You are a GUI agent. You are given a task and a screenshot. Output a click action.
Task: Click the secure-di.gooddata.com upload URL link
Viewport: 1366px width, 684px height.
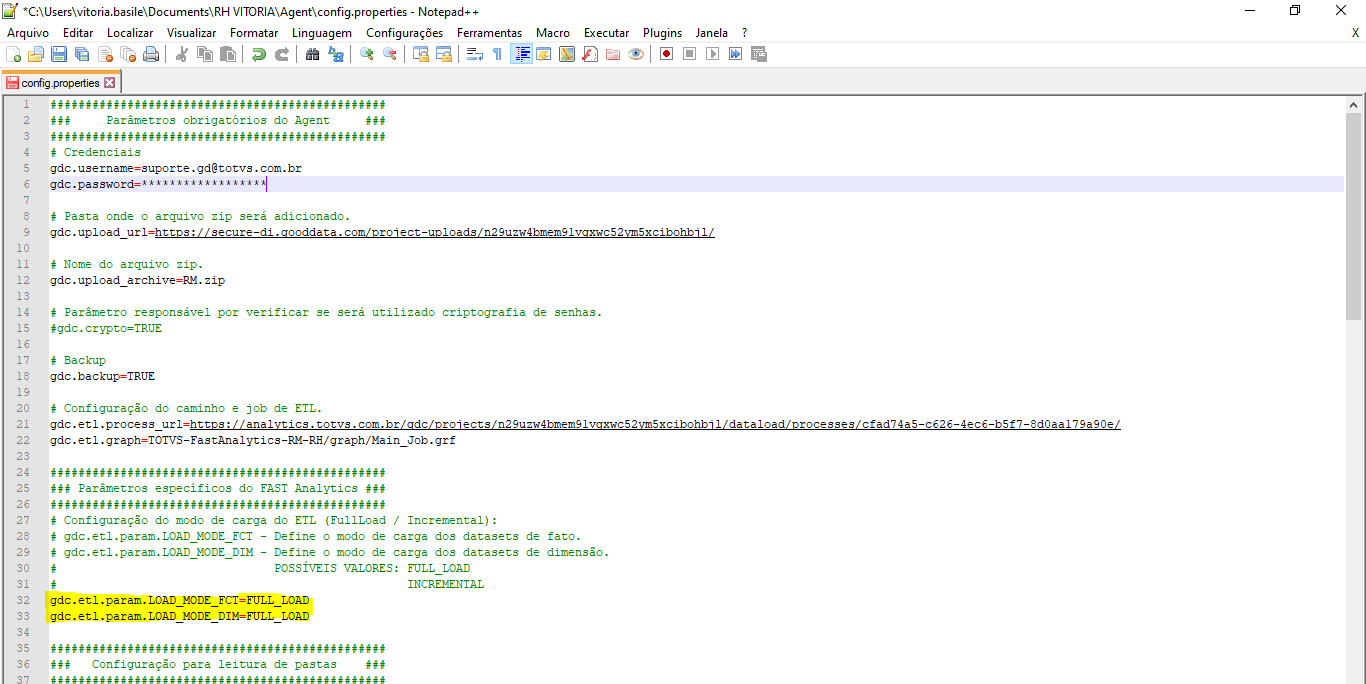[434, 232]
